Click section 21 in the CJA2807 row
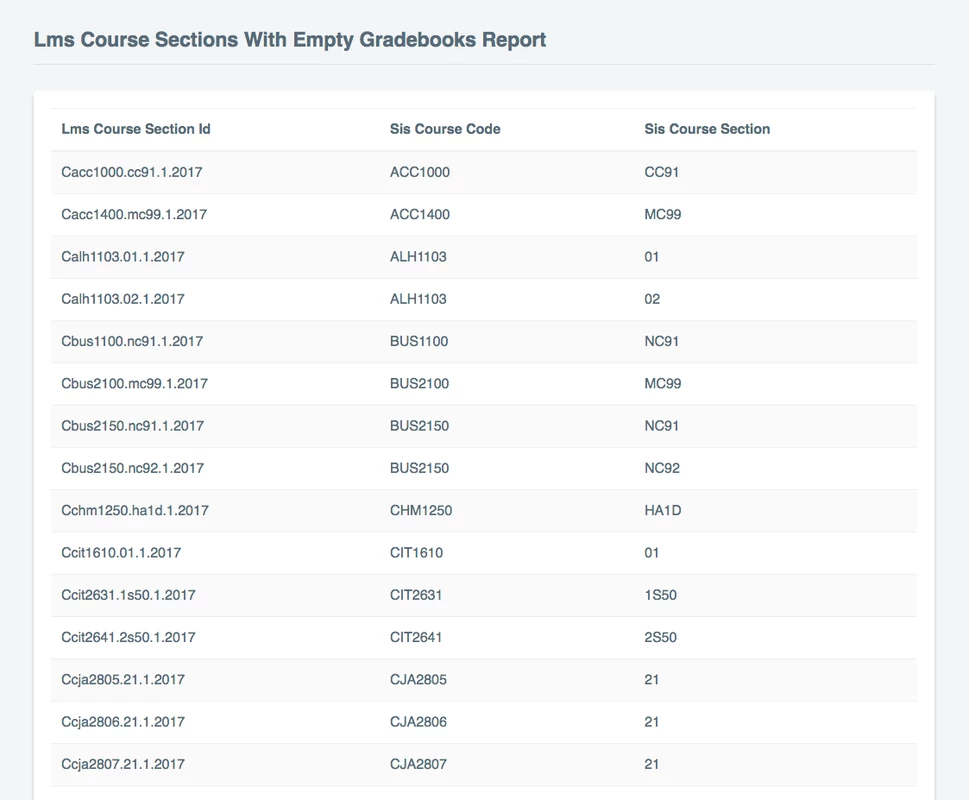 coord(652,765)
